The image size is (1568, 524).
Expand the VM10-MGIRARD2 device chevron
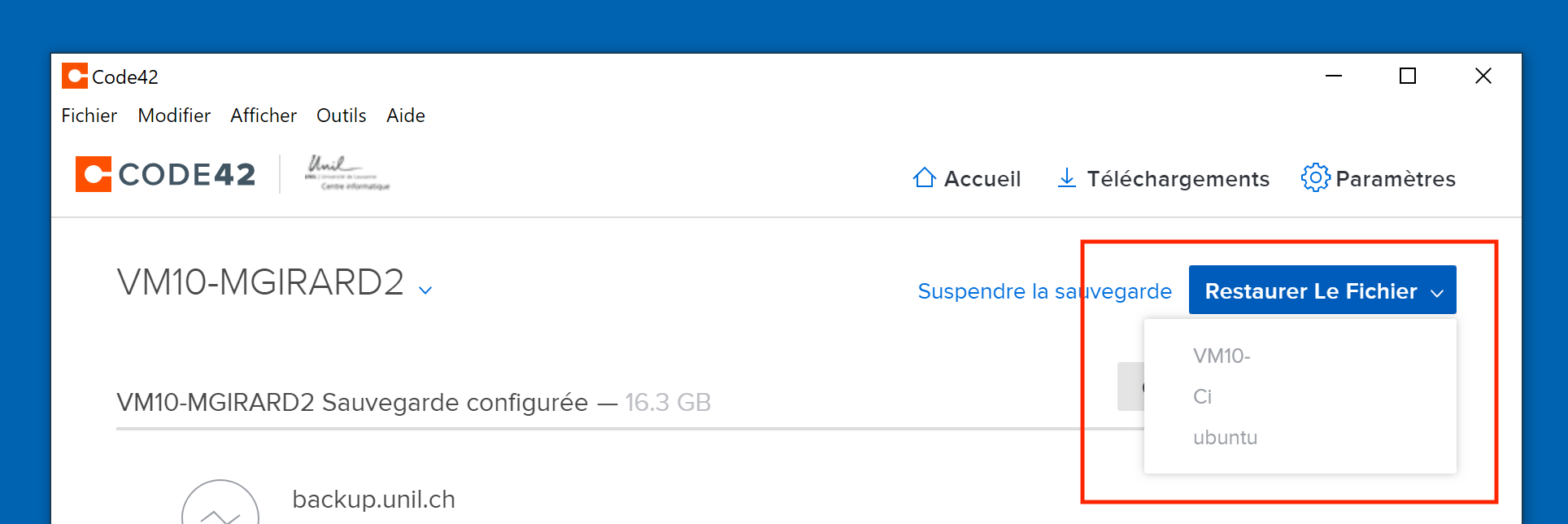click(425, 290)
